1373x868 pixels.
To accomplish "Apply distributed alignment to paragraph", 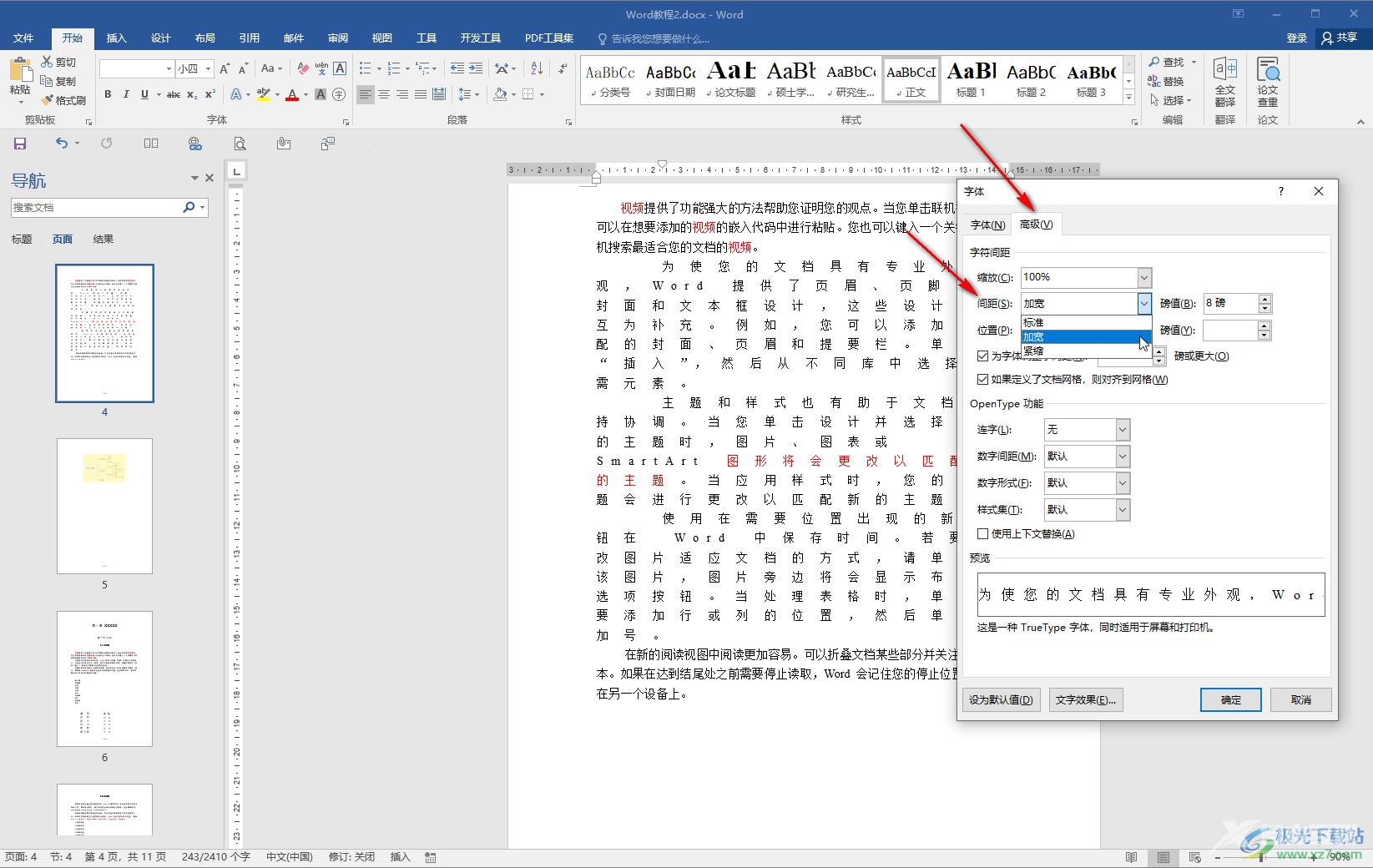I will (439, 94).
